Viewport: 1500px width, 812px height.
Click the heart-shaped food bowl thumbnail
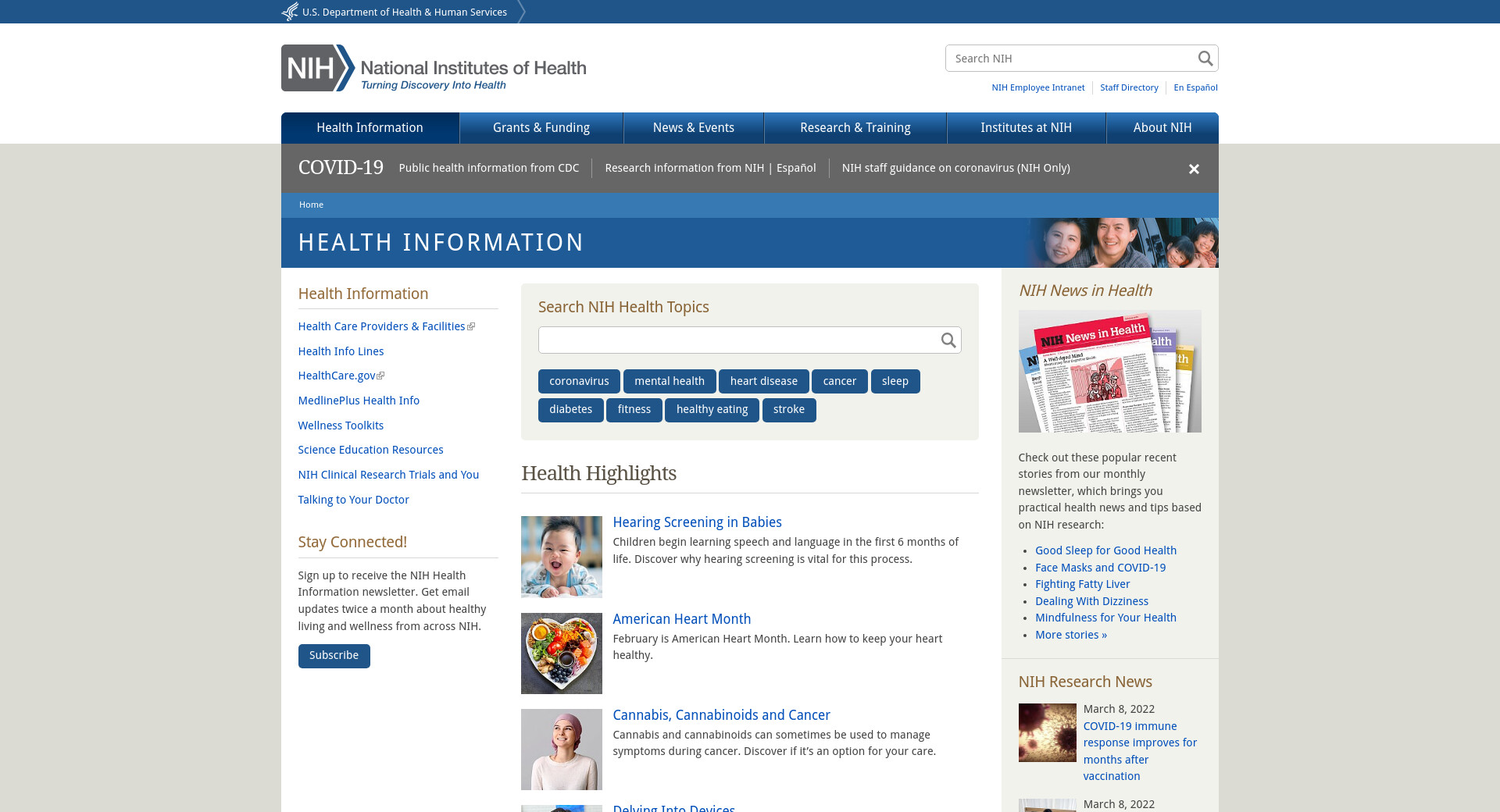[562, 654]
